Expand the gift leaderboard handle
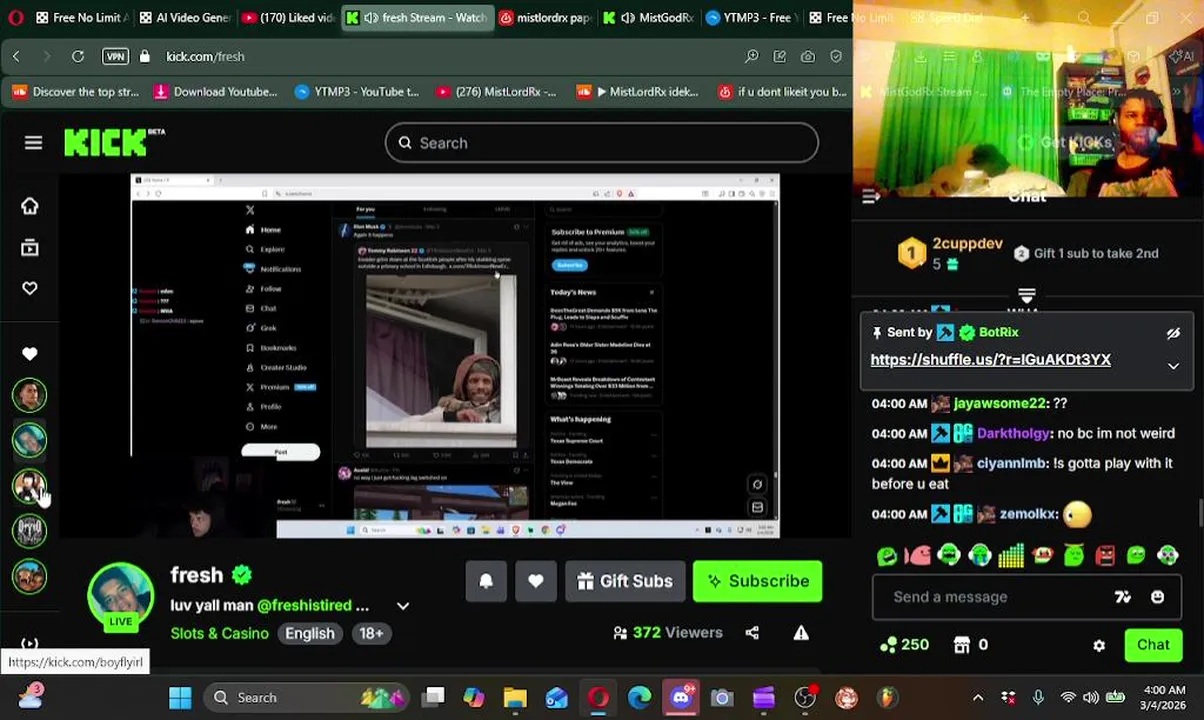1204x720 pixels. coord(1026,295)
